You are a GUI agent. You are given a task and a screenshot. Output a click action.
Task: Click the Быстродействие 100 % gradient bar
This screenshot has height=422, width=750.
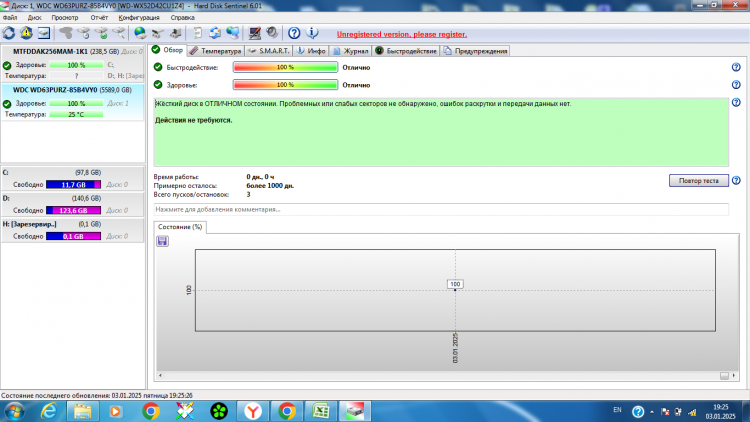point(285,67)
